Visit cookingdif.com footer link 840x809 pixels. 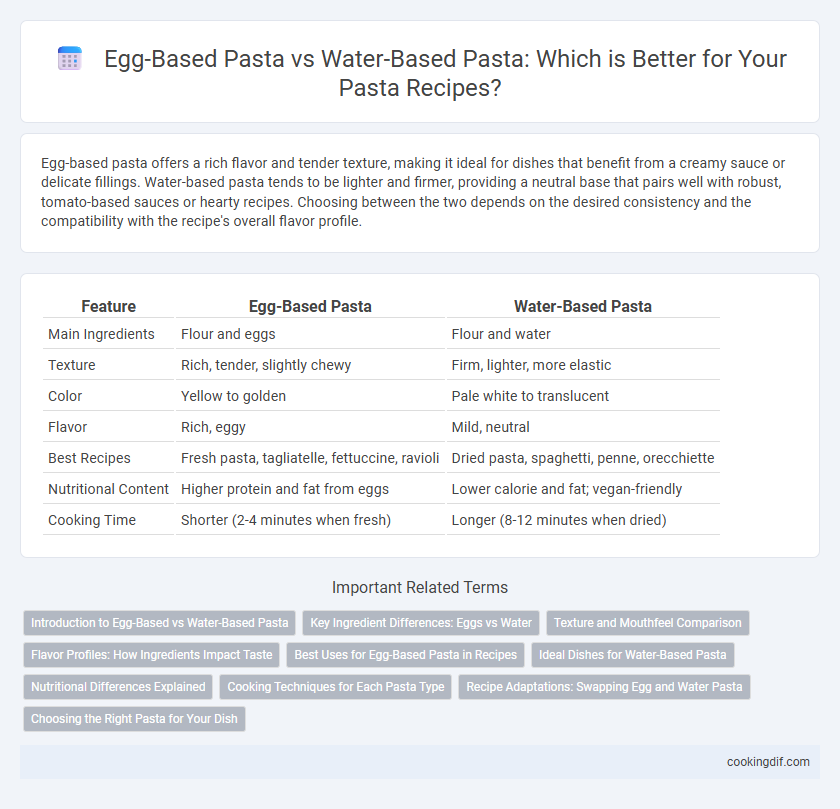point(768,762)
